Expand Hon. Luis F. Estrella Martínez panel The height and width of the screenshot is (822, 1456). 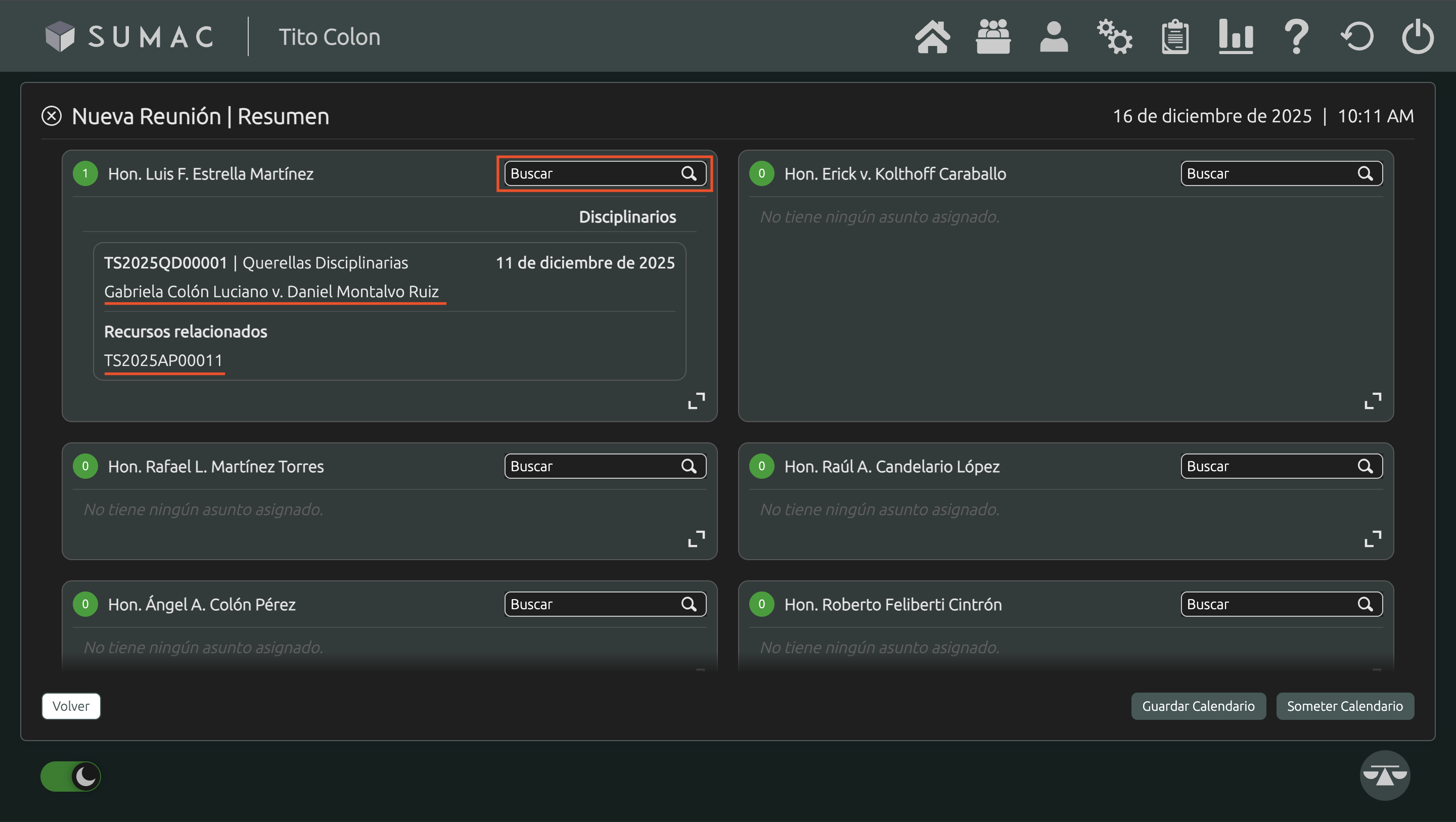point(696,401)
